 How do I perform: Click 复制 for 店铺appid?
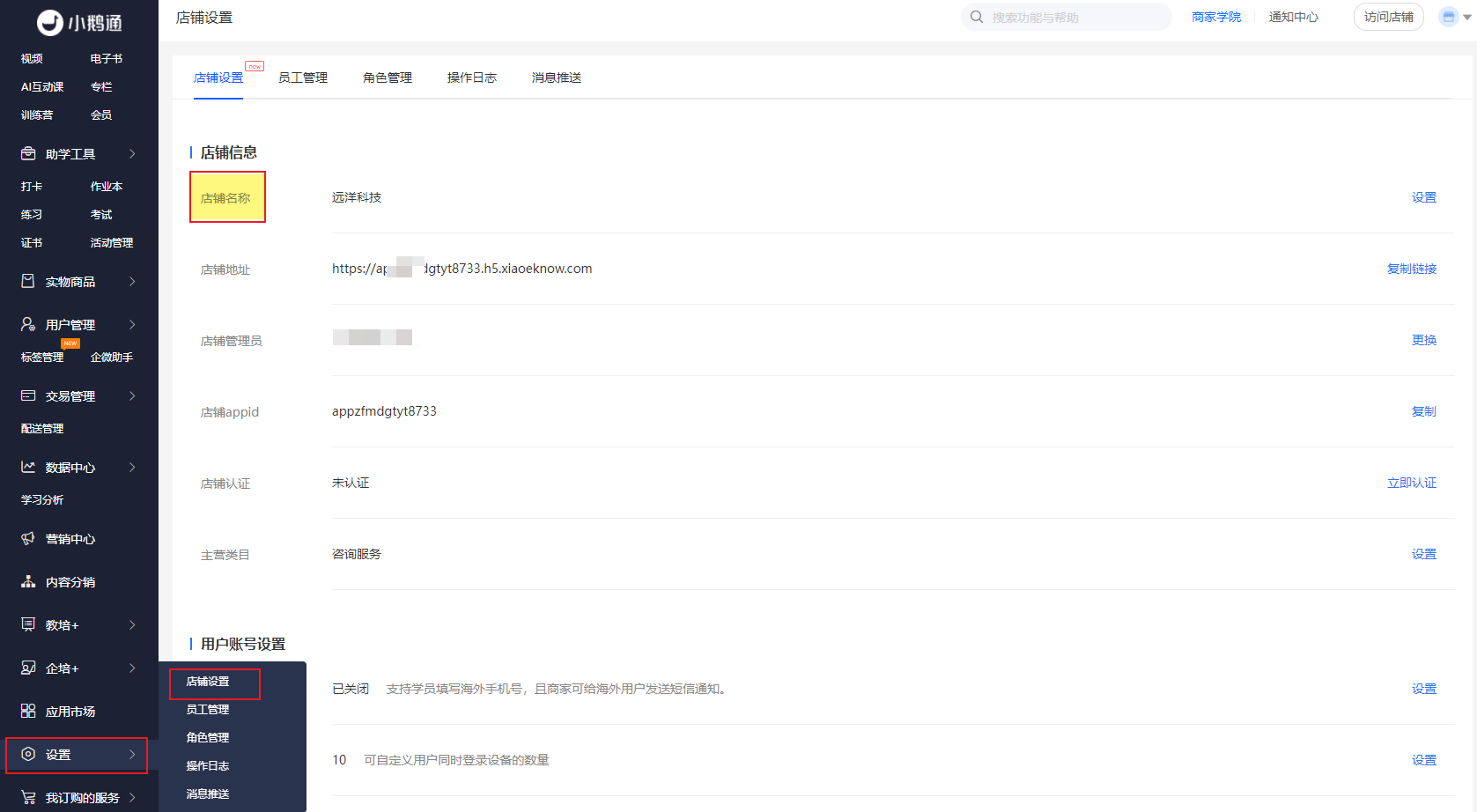click(1424, 411)
